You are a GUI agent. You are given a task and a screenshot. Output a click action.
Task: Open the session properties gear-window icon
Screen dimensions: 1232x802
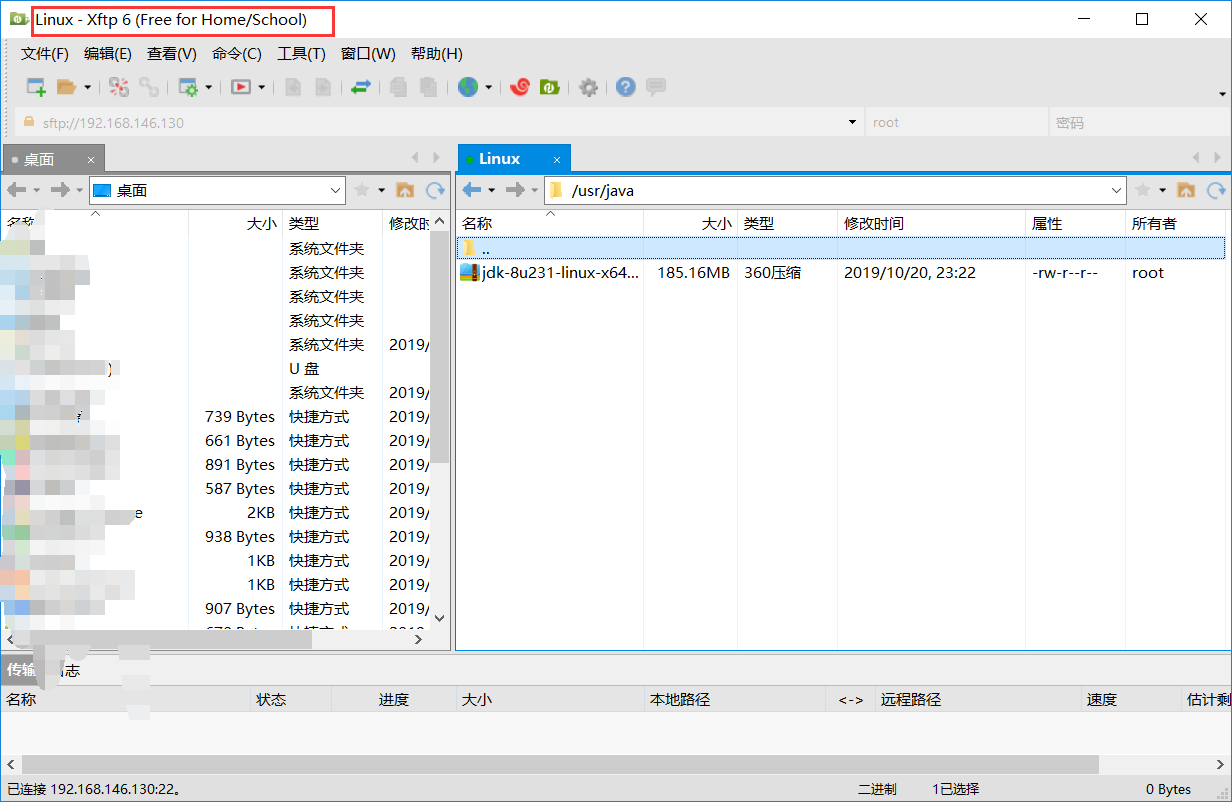point(188,87)
